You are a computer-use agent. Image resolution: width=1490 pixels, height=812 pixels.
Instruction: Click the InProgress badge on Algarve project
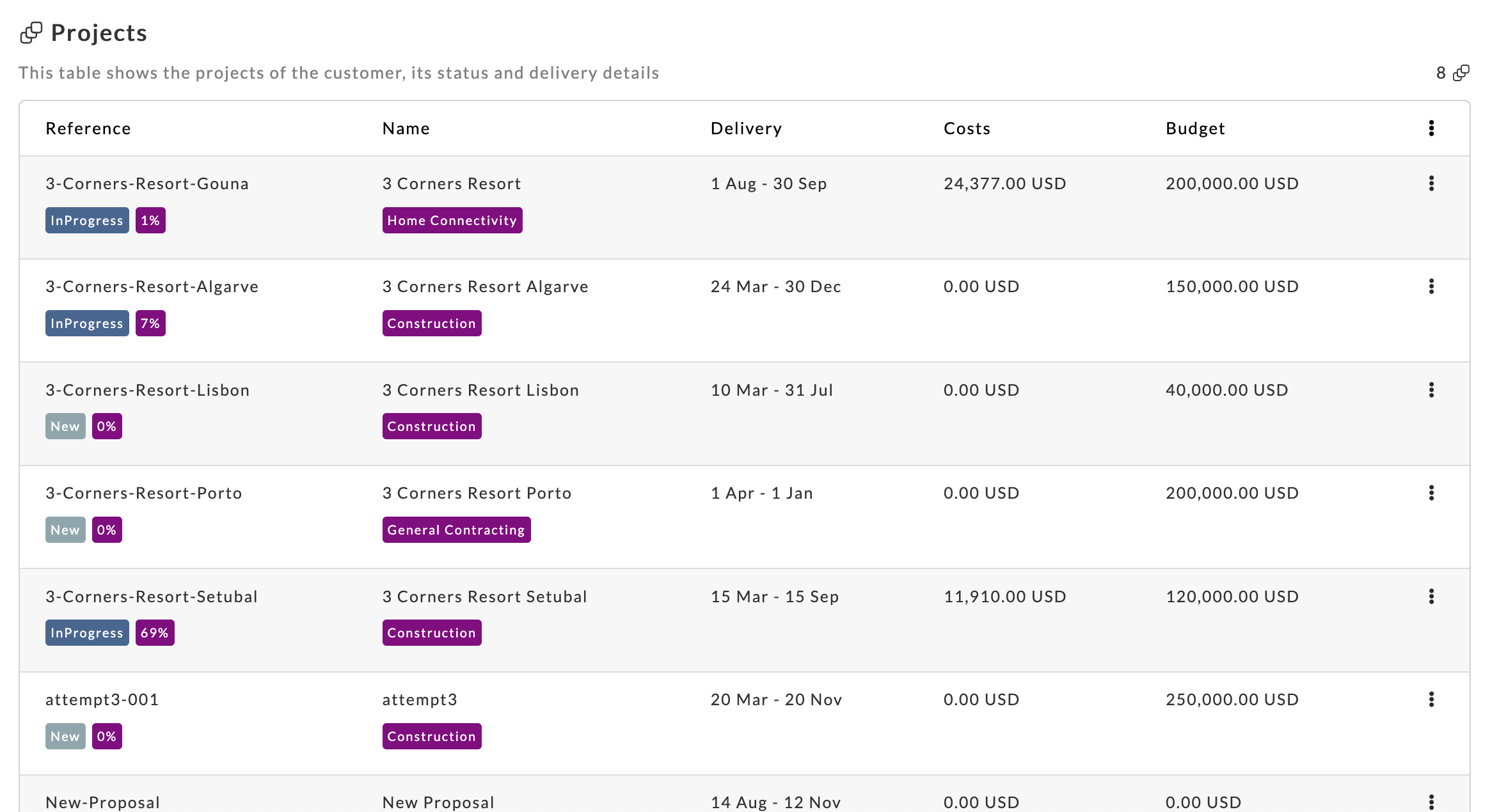87,324
